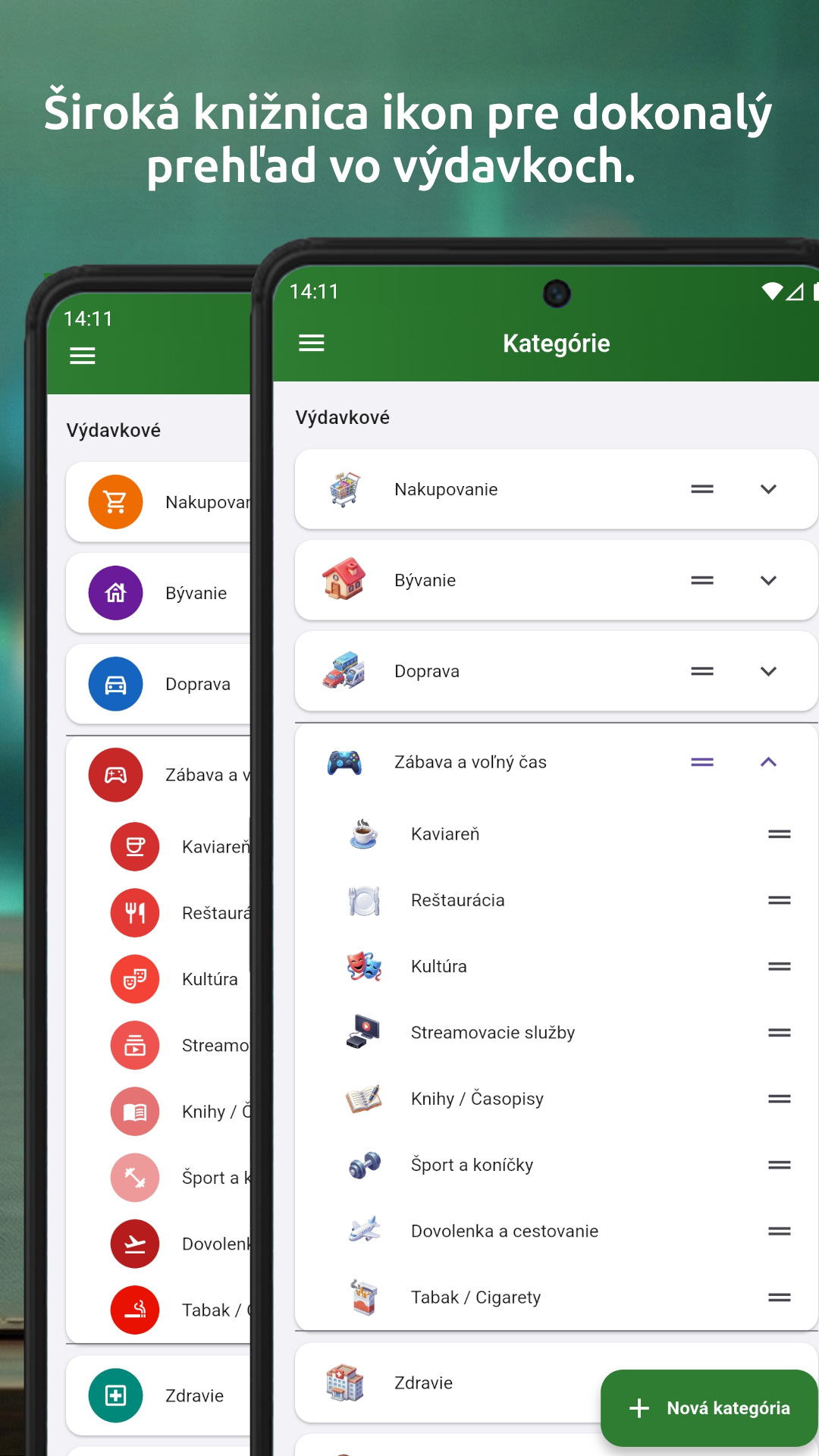This screenshot has height=1456, width=819.
Task: Select the Zábava game controller icon
Action: click(x=344, y=762)
